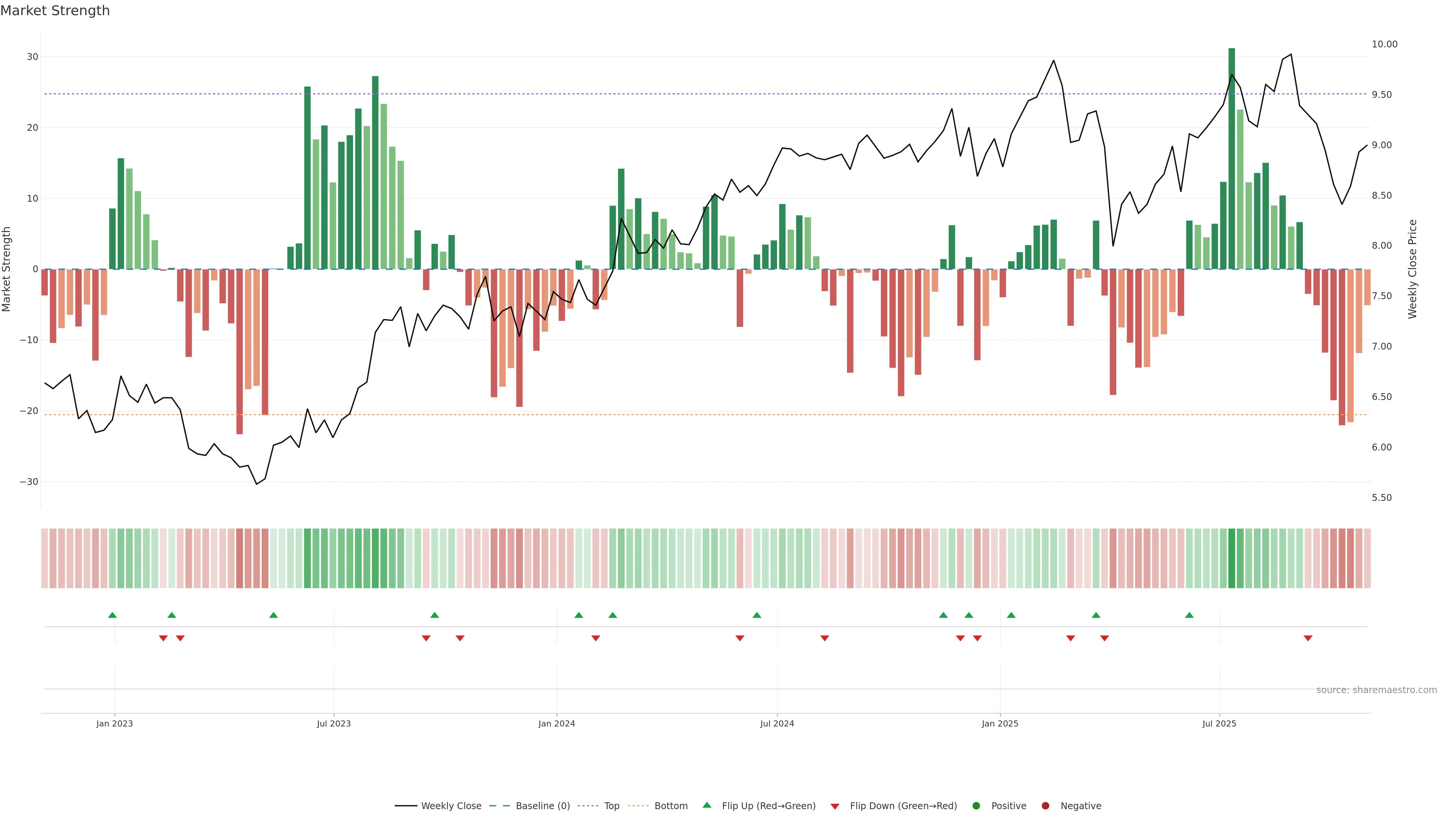Click the Jan 2025 x-axis label
Image resolution: width=1456 pixels, height=819 pixels.
coord(1000,723)
